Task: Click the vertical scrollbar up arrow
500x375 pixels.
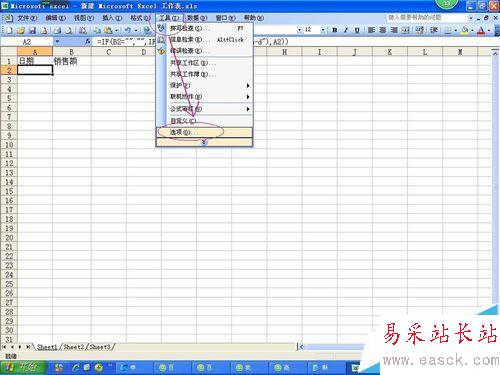Action: 495,53
